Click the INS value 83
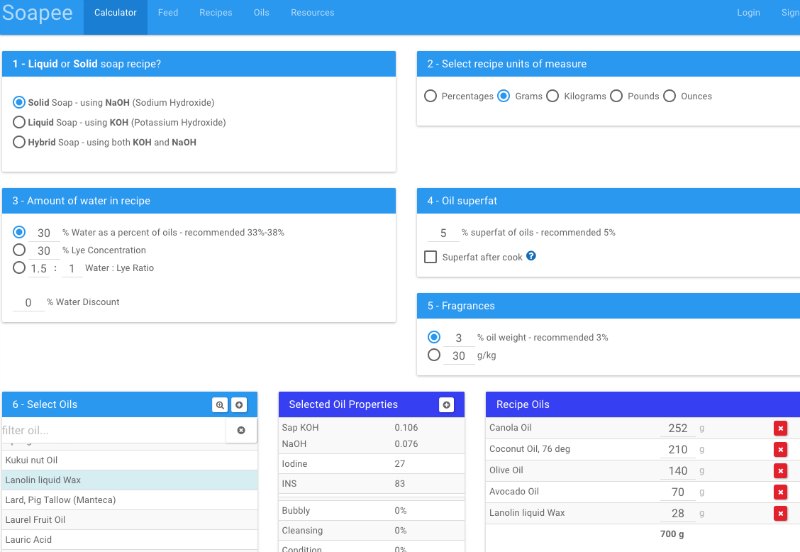800x552 pixels. tap(399, 484)
